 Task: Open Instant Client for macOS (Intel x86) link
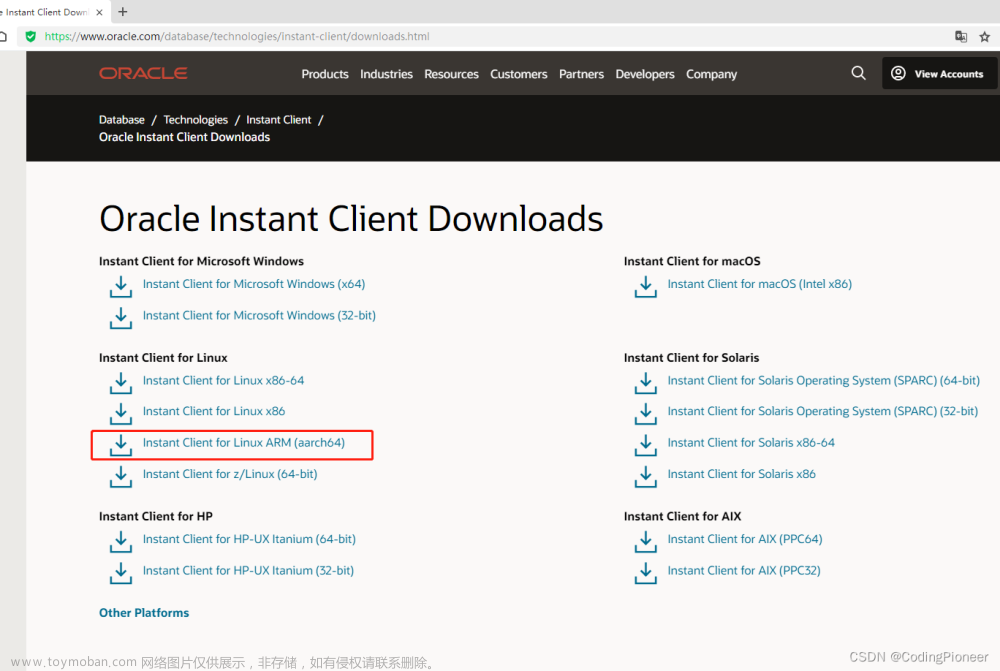(x=760, y=284)
